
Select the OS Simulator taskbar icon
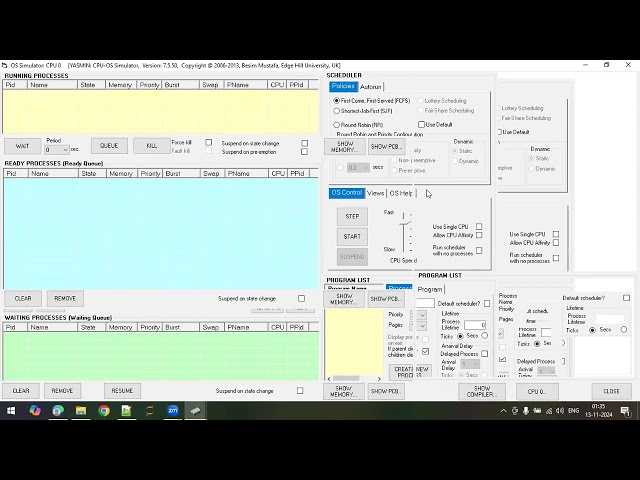[196, 411]
